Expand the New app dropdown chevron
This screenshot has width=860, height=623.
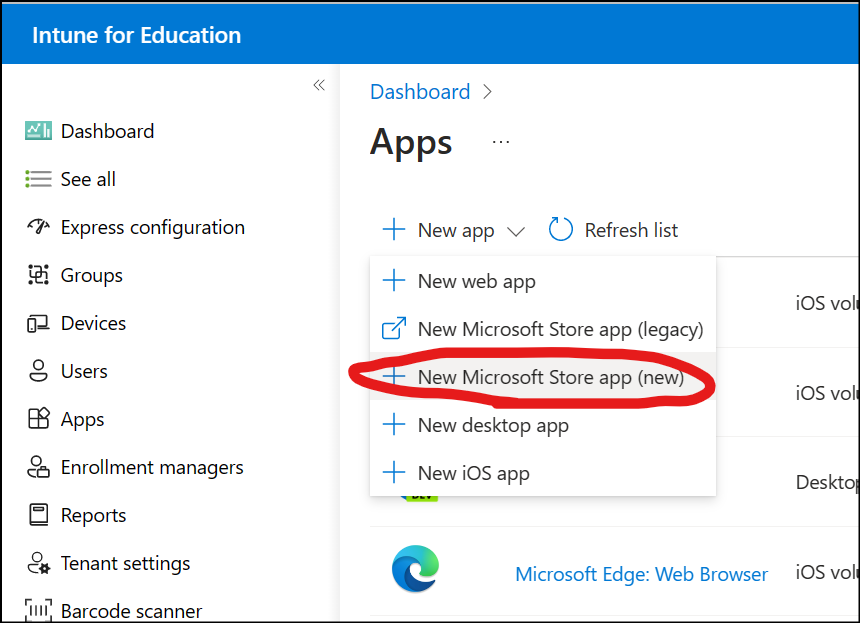[516, 232]
